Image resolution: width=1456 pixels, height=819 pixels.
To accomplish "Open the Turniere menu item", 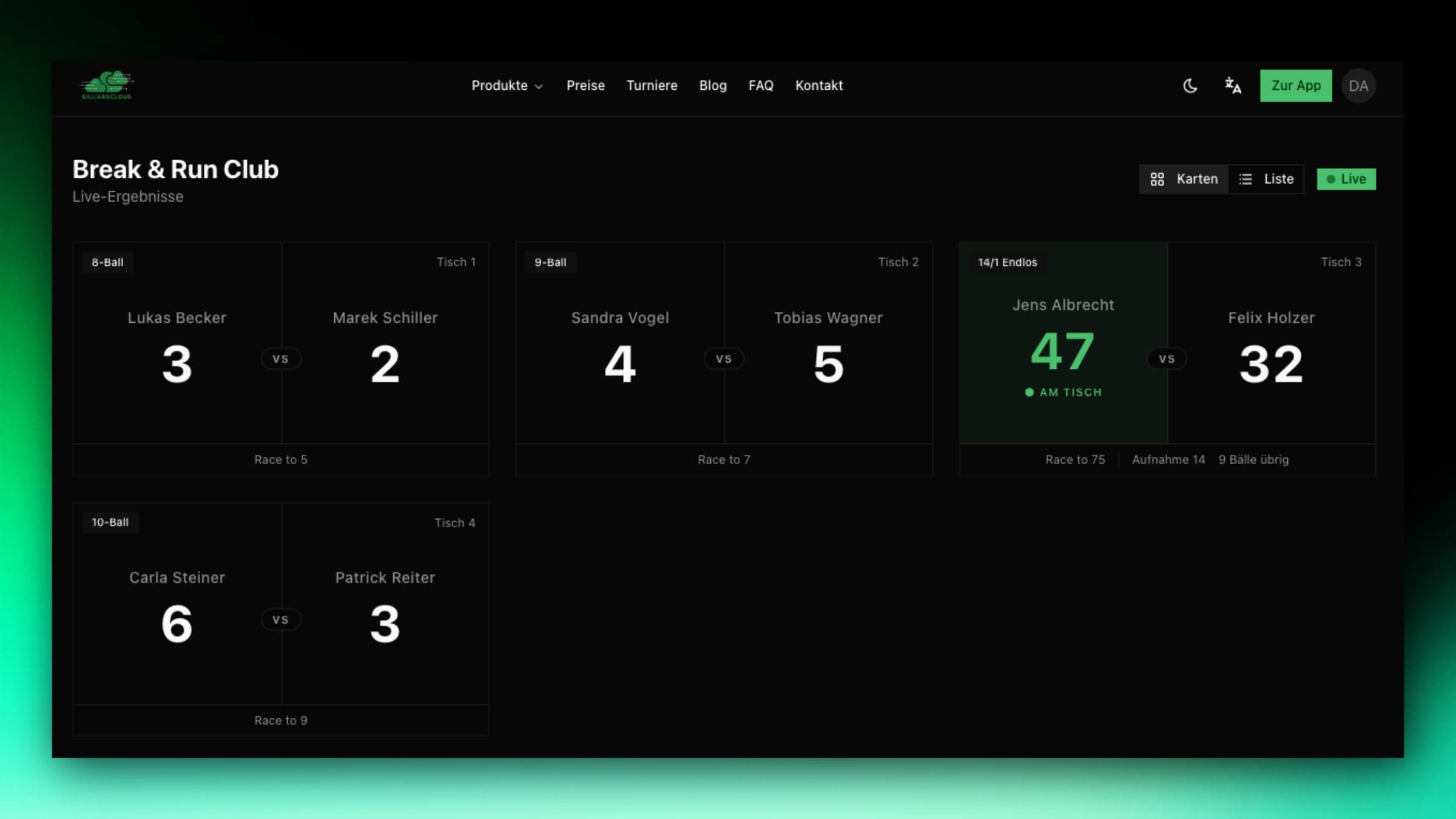I will pos(652,86).
